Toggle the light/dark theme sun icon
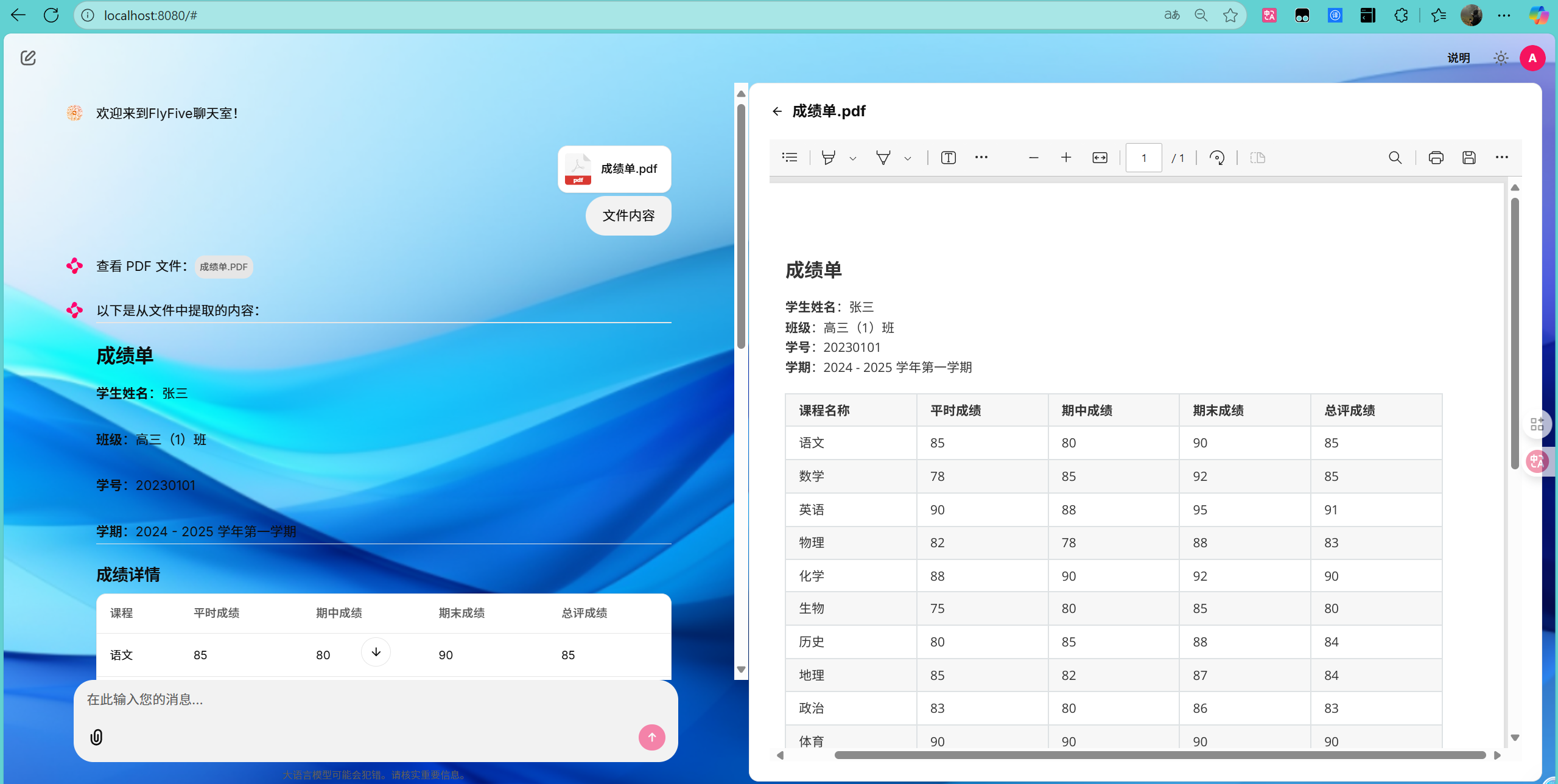The width and height of the screenshot is (1558, 784). pyautogui.click(x=1501, y=58)
